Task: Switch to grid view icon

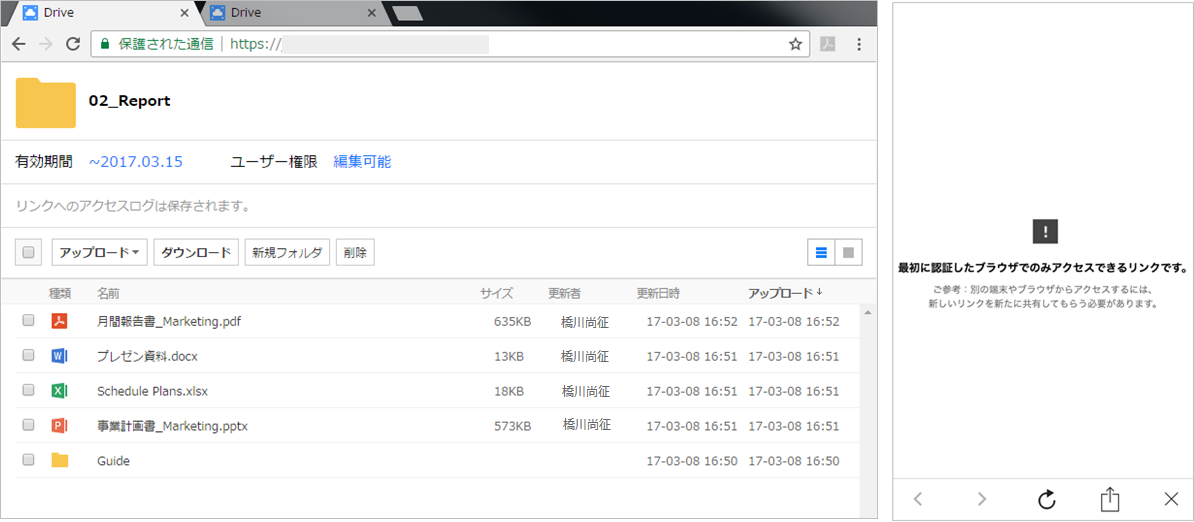Action: pyautogui.click(x=849, y=252)
